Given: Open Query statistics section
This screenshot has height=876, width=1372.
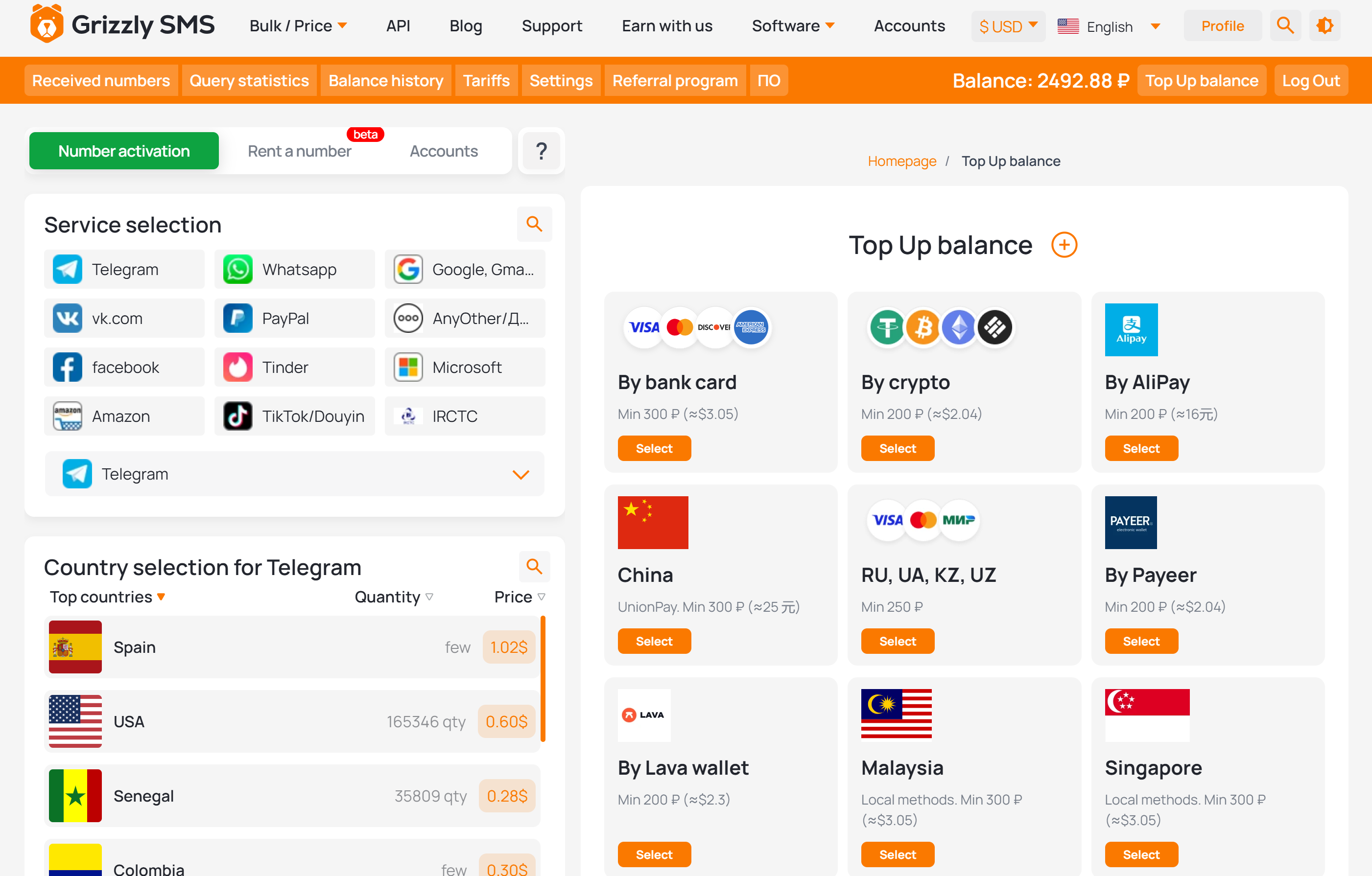Looking at the screenshot, I should click(249, 80).
